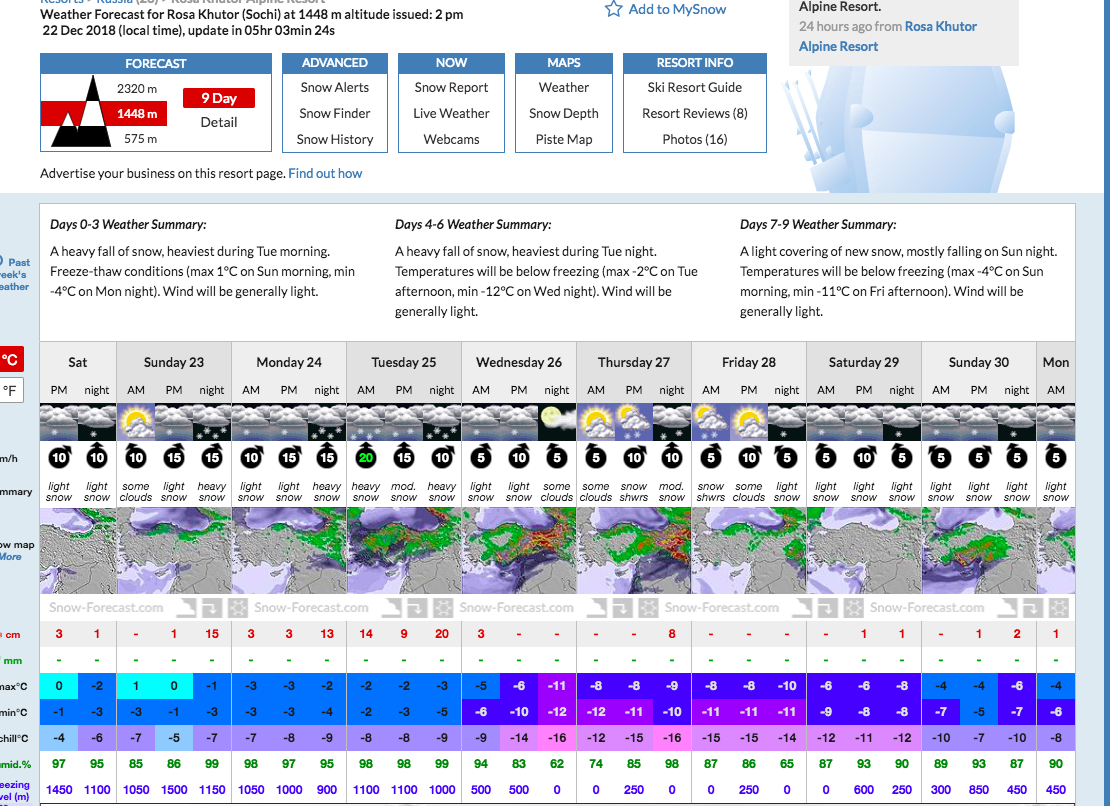
Task: Click the Days 4-6 Weather Summary heading
Action: tap(473, 224)
